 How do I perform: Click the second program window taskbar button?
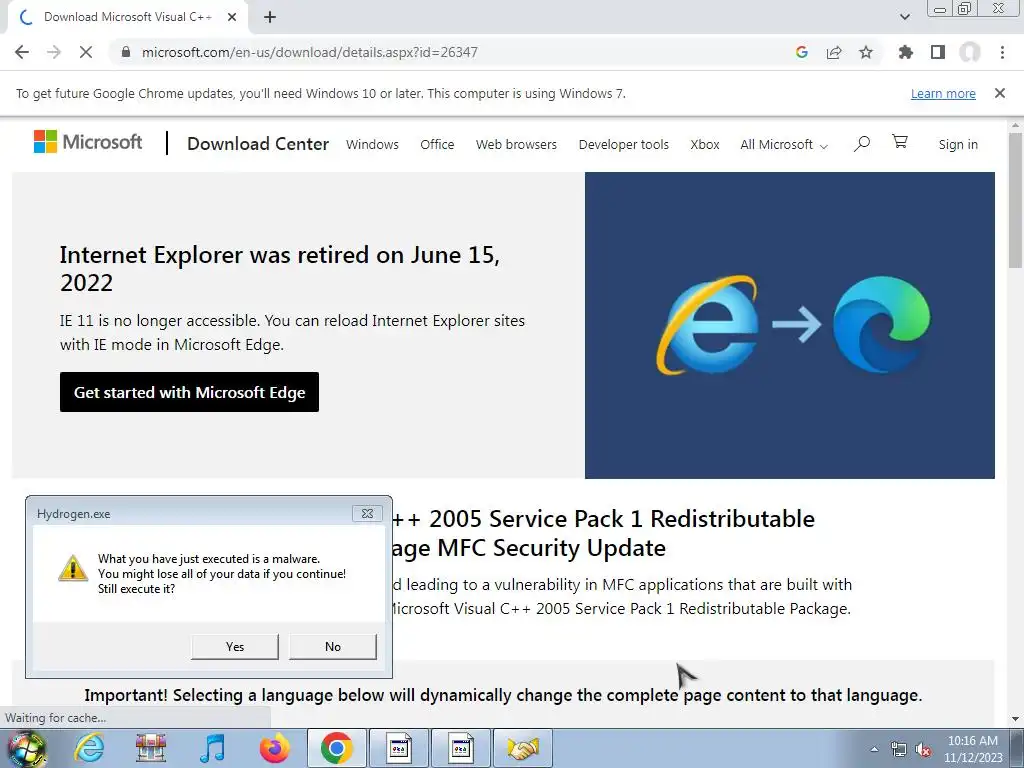coord(460,748)
